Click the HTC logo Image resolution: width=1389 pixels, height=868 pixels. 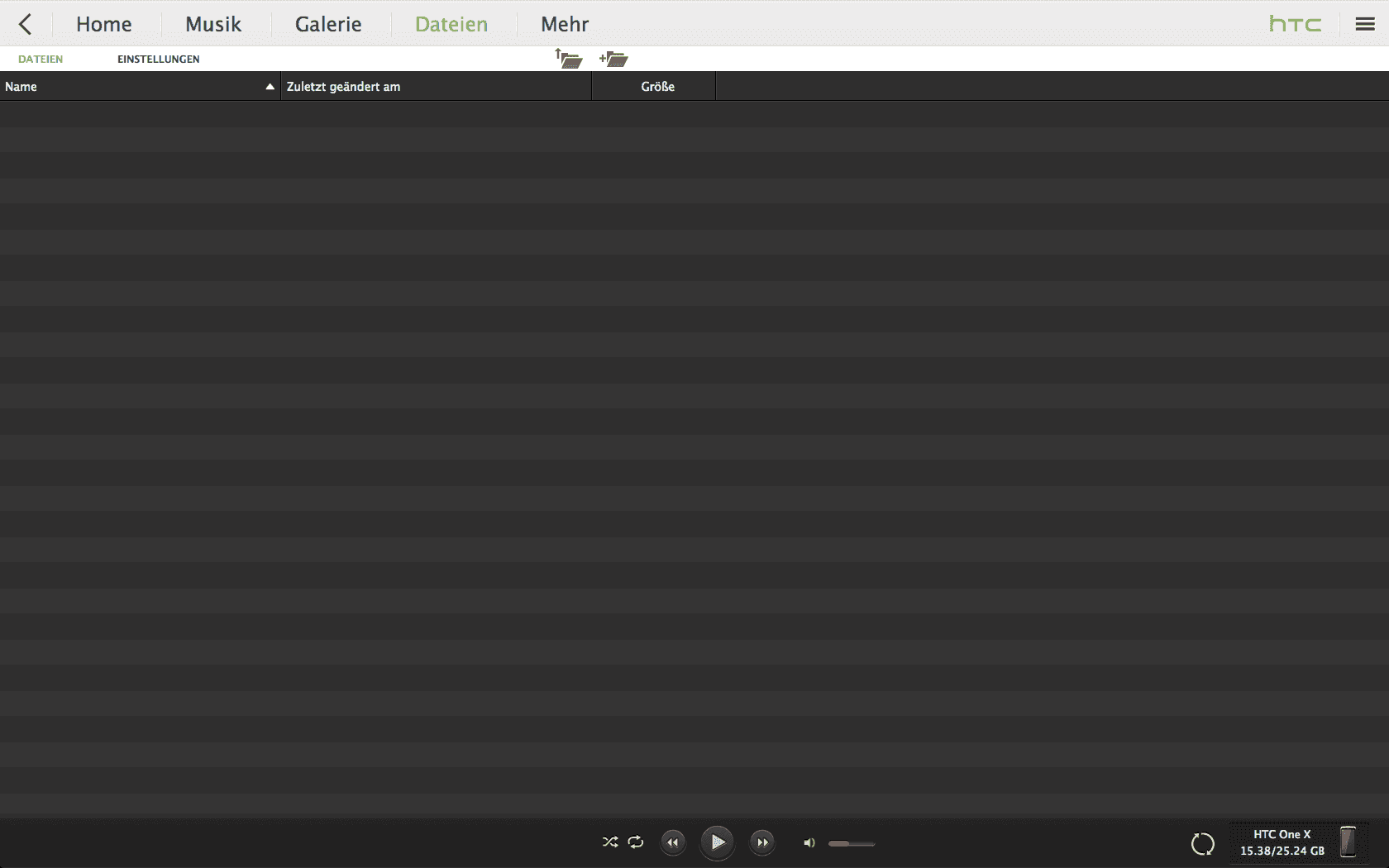point(1296,24)
